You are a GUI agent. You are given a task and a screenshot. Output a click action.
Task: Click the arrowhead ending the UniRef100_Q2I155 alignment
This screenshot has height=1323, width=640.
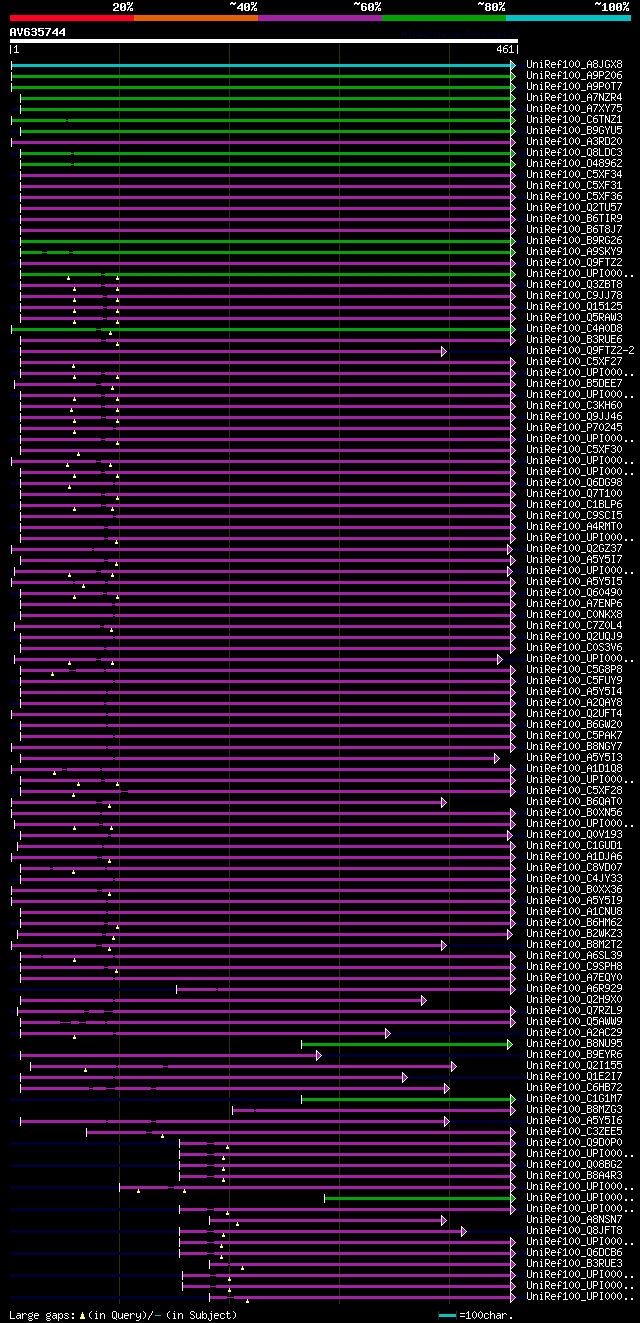coord(453,1065)
